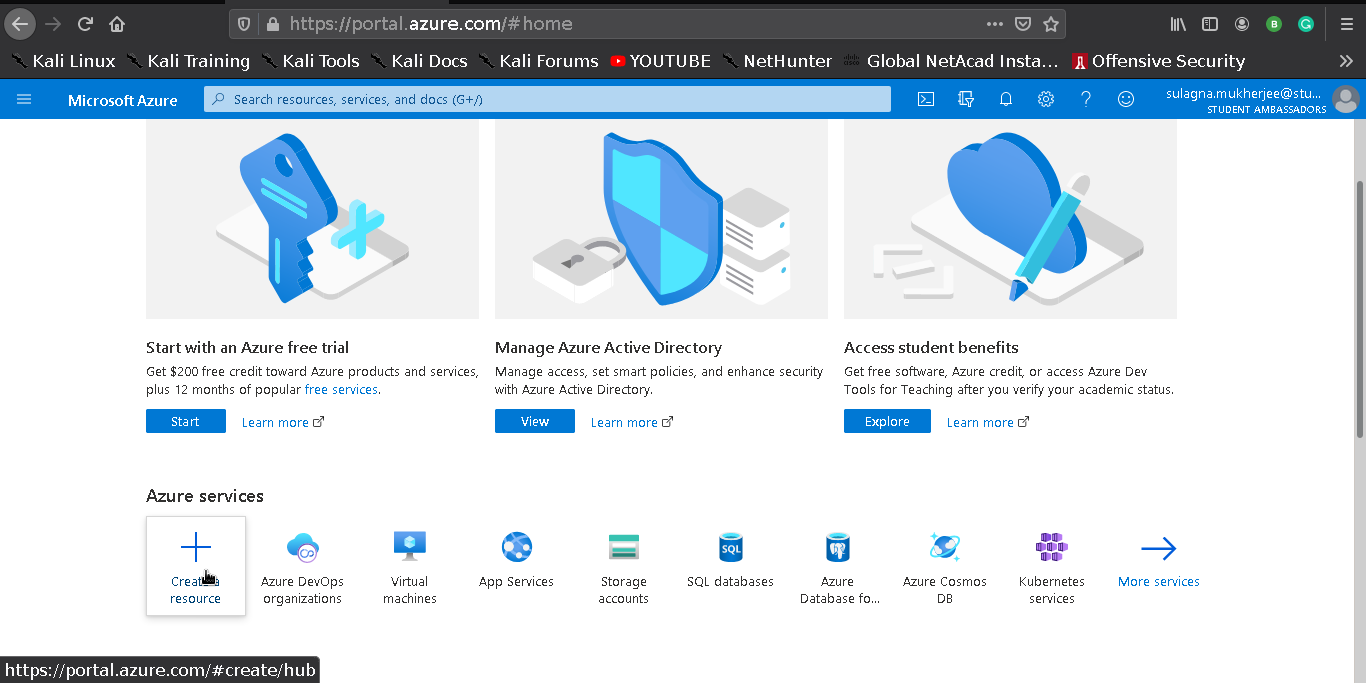Image resolution: width=1366 pixels, height=683 pixels.
Task: Click View for Azure Active Directory
Action: (535, 421)
